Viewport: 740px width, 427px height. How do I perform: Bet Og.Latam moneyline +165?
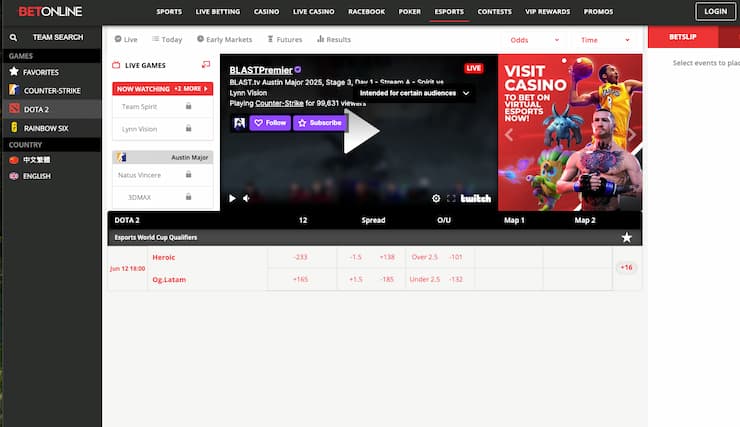pyautogui.click(x=301, y=279)
